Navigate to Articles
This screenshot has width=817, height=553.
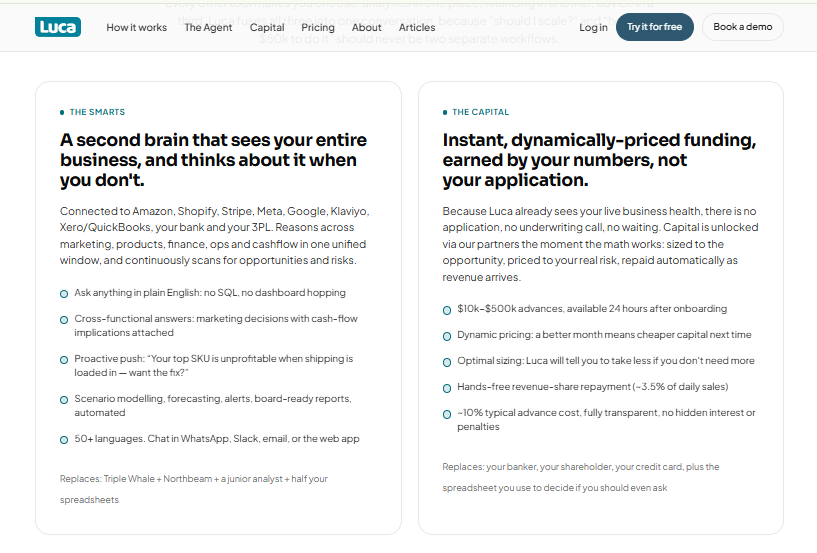pos(417,27)
